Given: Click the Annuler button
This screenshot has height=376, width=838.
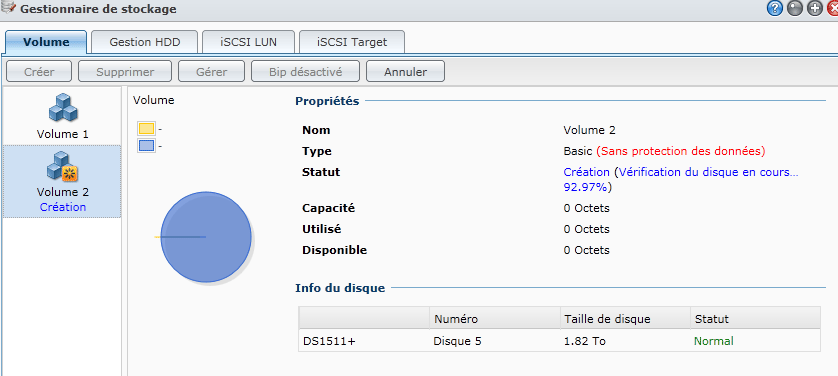Looking at the screenshot, I should (x=406, y=72).
